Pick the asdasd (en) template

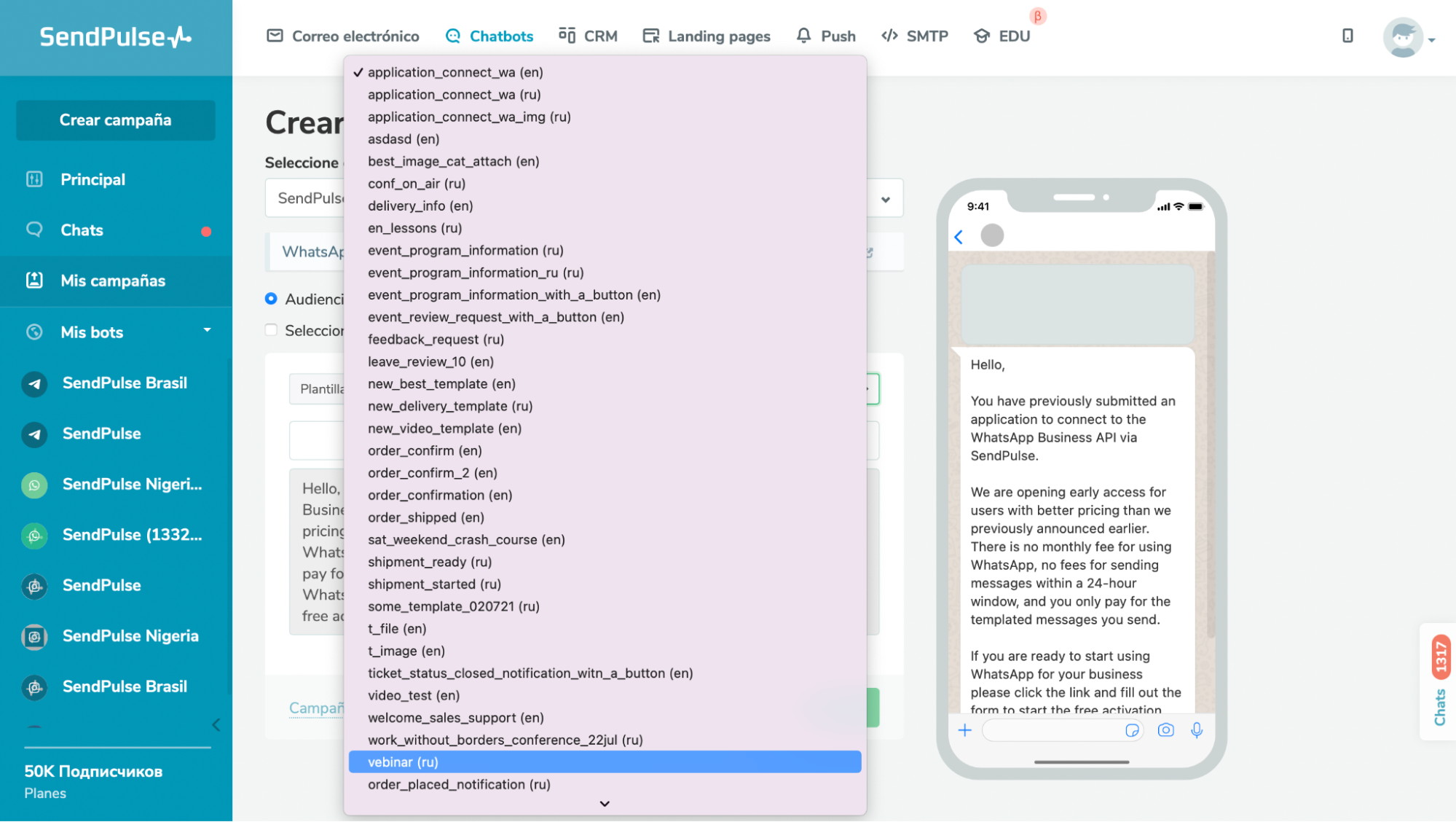pyautogui.click(x=605, y=139)
